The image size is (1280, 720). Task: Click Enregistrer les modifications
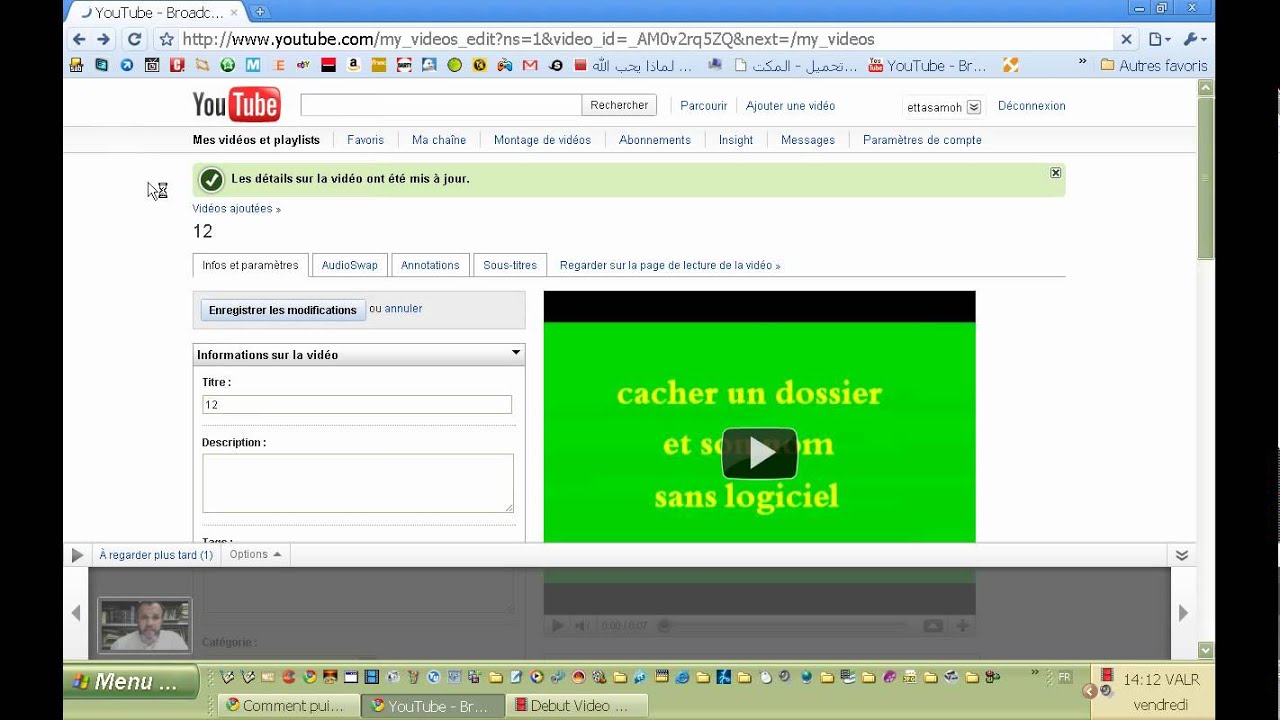(283, 310)
